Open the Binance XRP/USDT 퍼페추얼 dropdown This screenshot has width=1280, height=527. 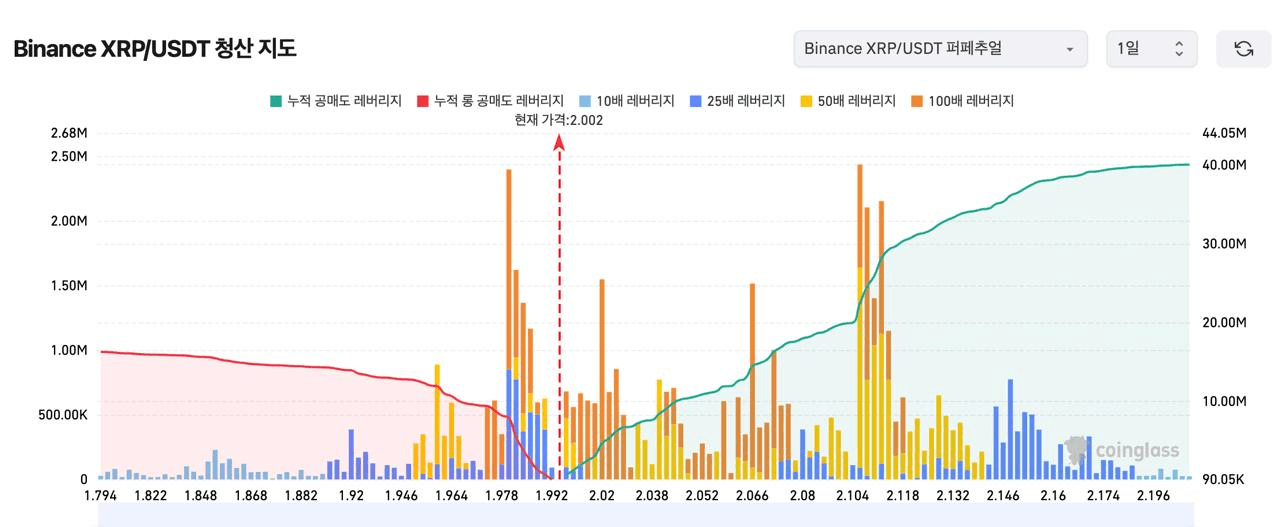click(940, 49)
